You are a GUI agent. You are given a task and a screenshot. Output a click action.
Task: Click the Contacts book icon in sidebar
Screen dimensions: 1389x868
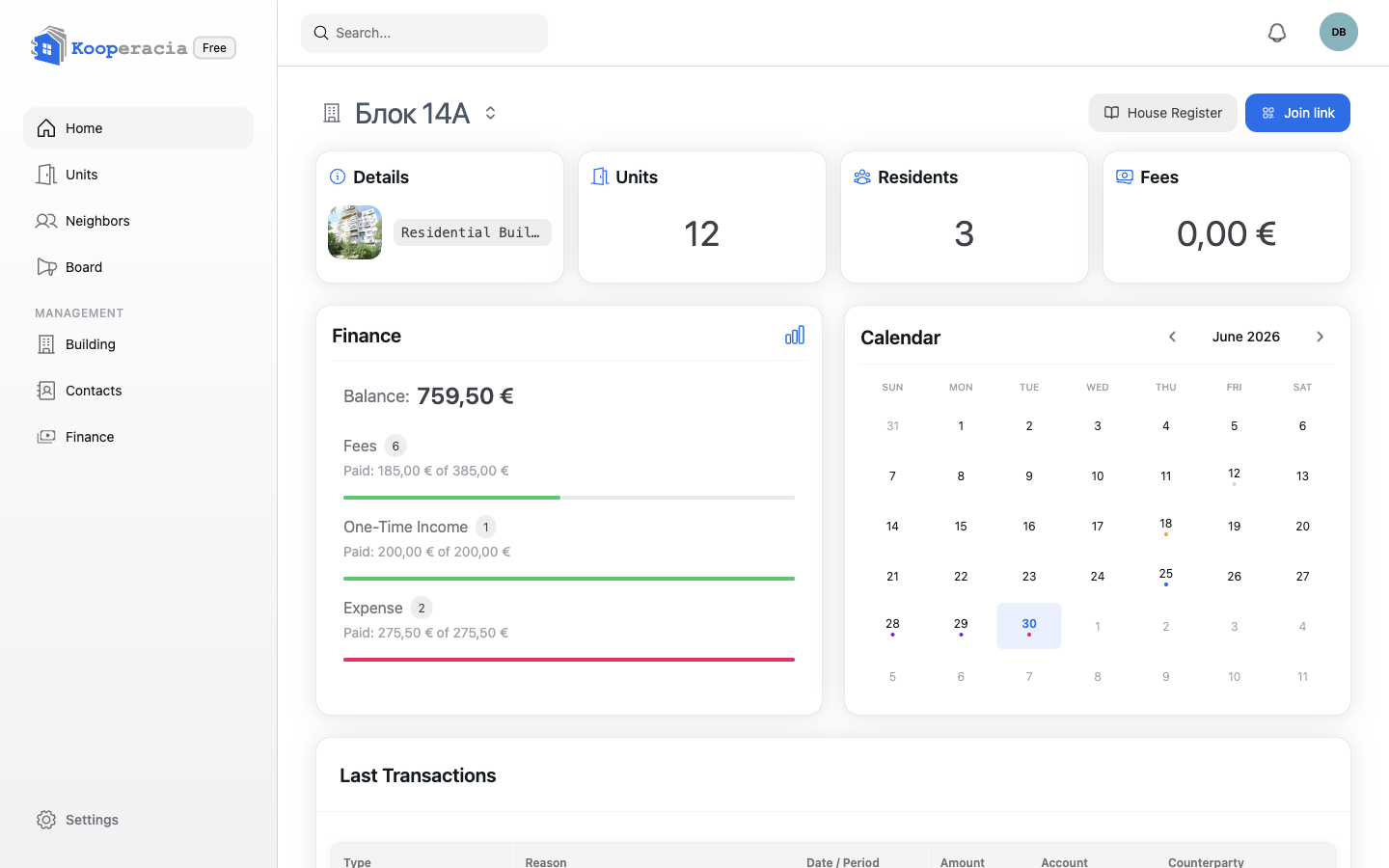point(46,391)
